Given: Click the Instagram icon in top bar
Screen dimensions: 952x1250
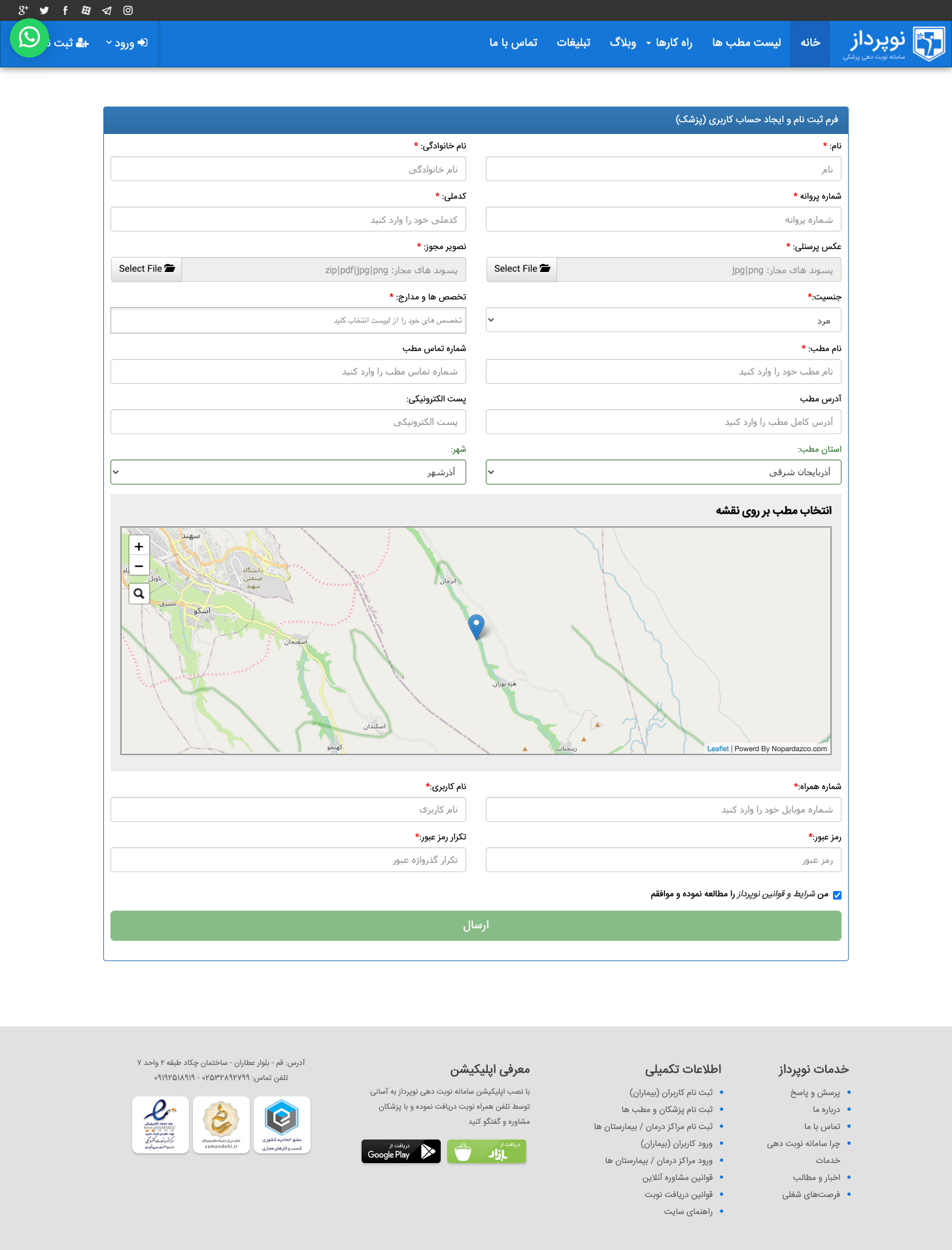Looking at the screenshot, I should (128, 10).
